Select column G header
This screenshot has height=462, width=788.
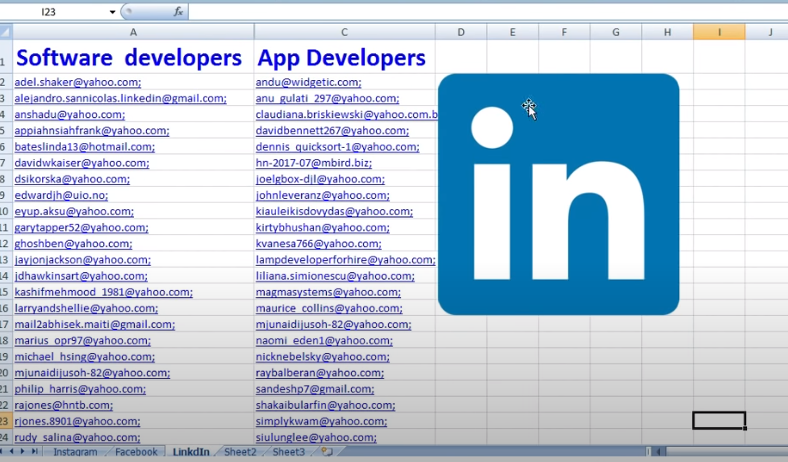point(616,32)
